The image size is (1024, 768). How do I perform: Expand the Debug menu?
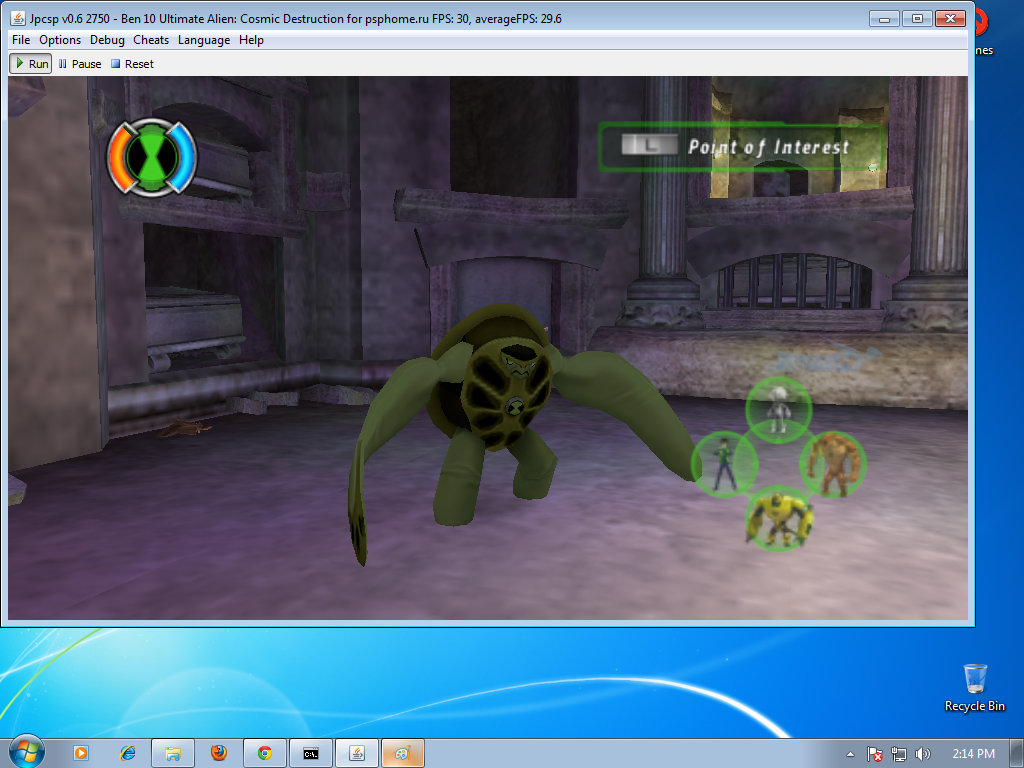point(107,40)
